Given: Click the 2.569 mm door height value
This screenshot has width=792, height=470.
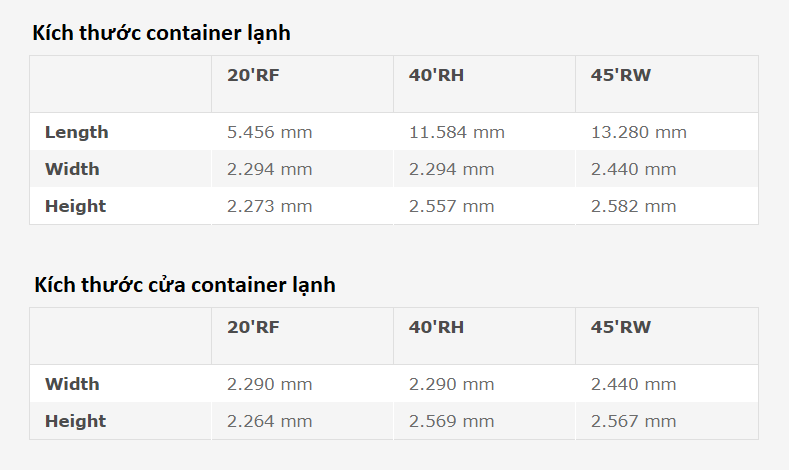Looking at the screenshot, I should 451,421.
